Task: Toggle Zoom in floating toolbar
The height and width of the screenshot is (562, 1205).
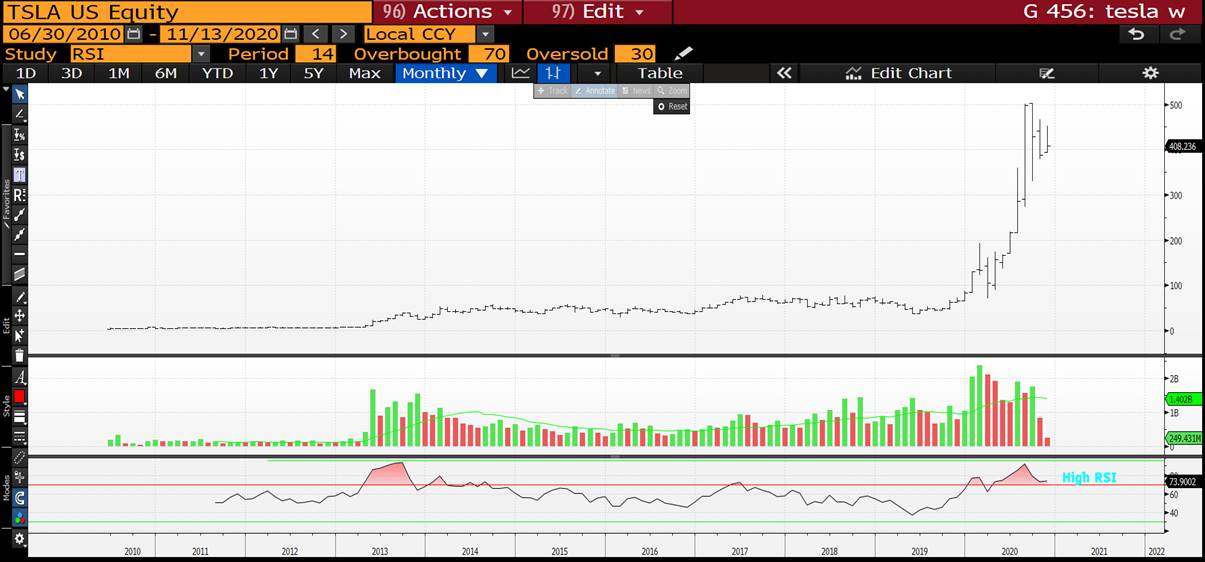Action: 672,91
